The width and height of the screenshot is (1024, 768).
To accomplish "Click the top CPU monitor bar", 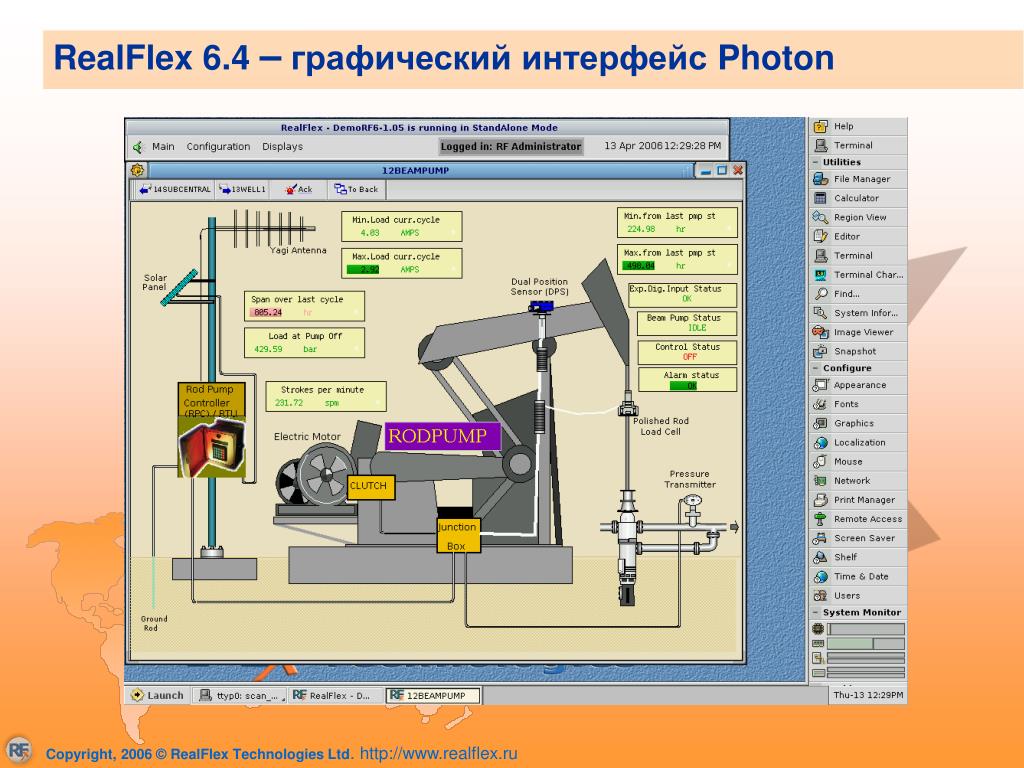I will [x=865, y=629].
